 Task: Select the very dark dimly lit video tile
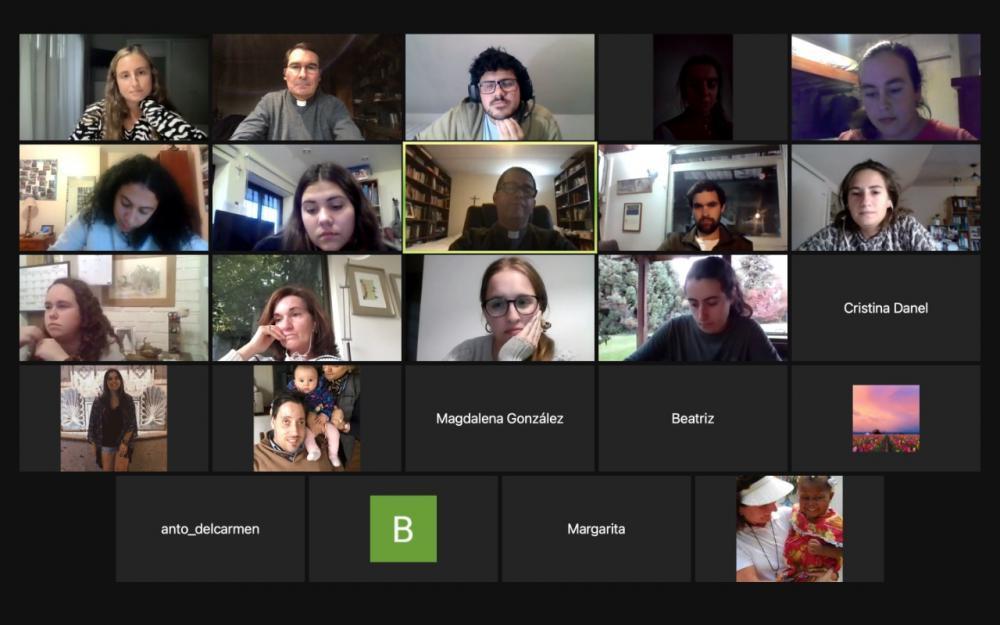click(693, 87)
